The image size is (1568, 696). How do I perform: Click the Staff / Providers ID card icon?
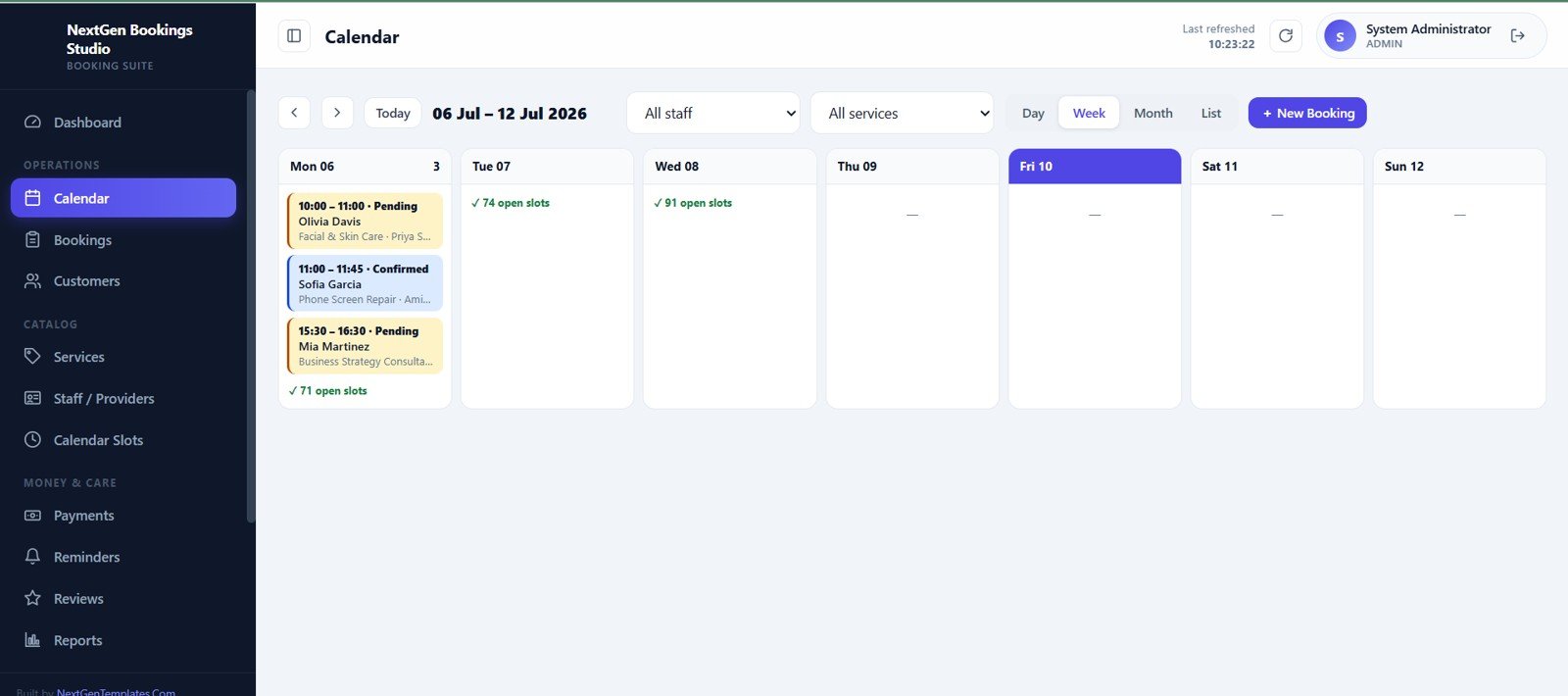pos(32,399)
